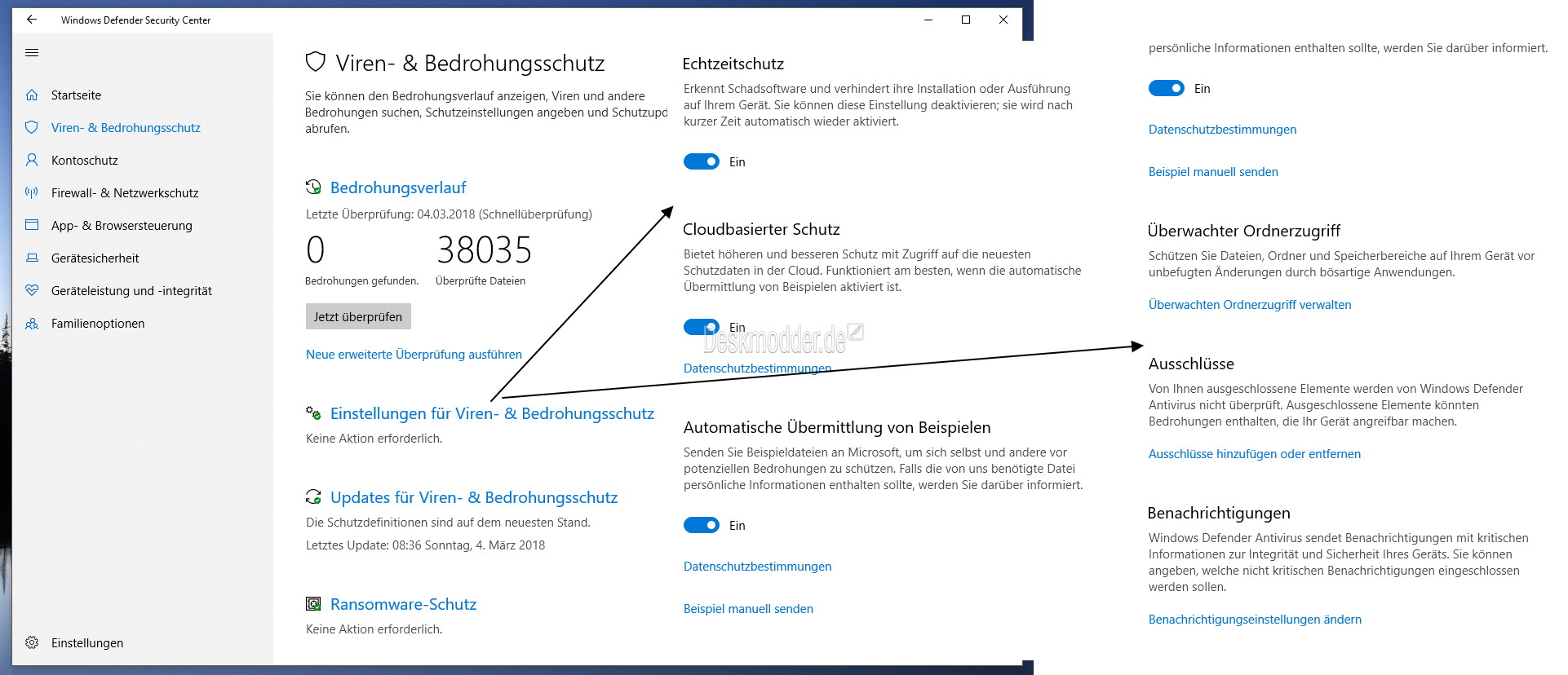This screenshot has height=675, width=1568.
Task: Open Einstellungen für Viren- & Bedrohungsschutz
Action: [492, 413]
